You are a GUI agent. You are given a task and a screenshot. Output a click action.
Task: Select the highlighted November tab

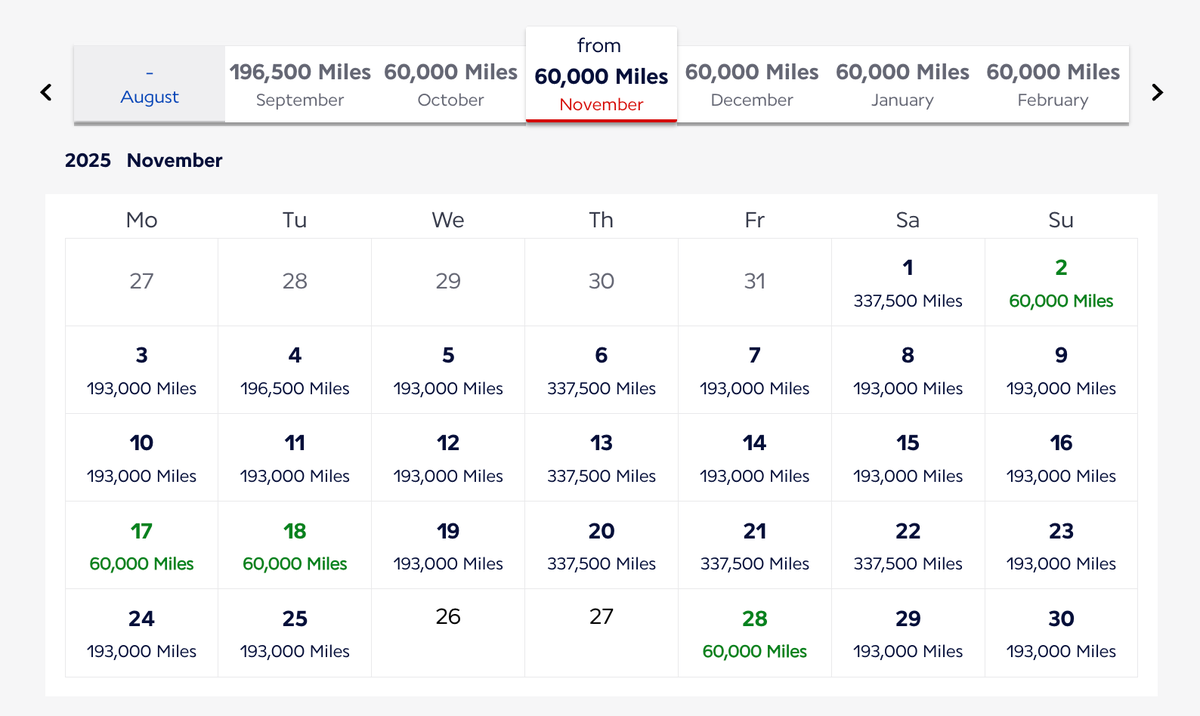point(601,76)
